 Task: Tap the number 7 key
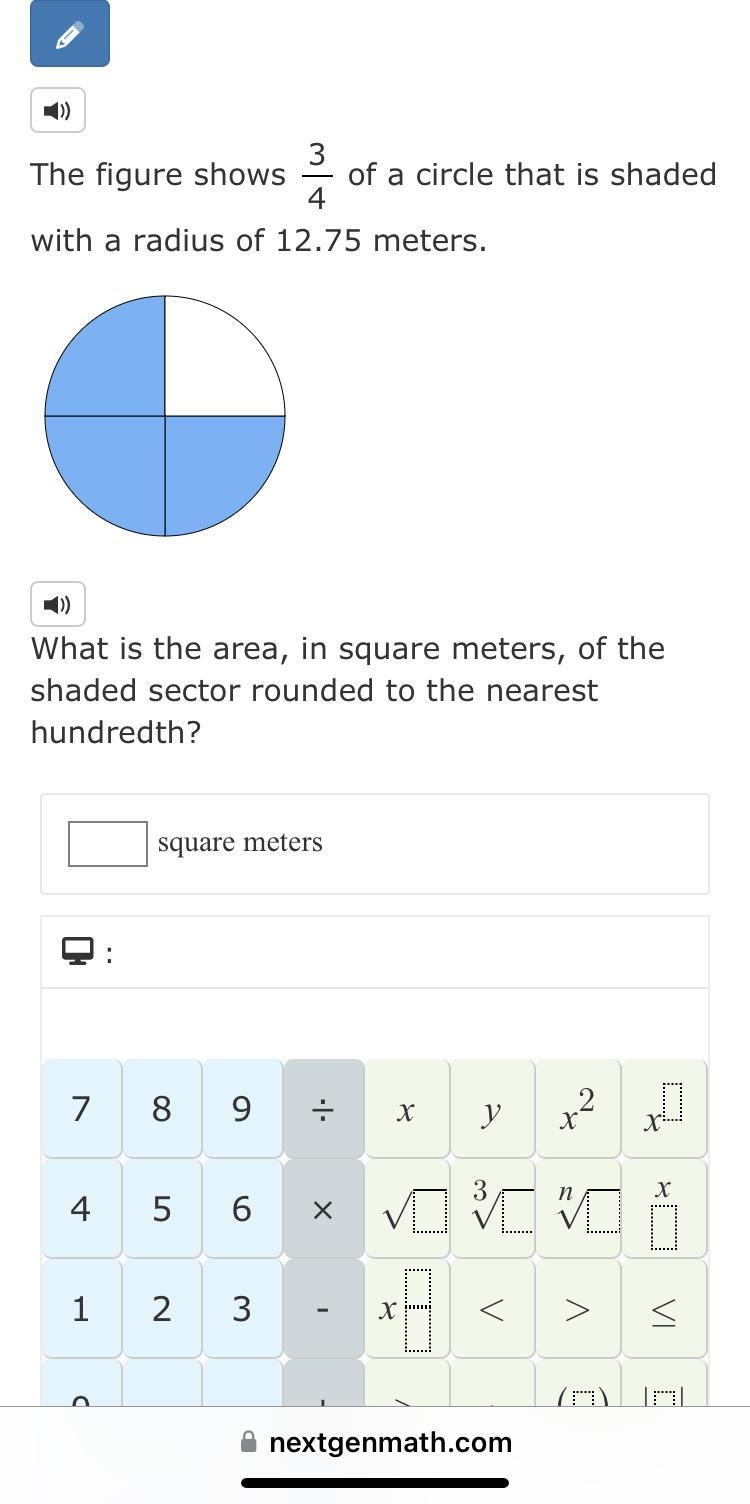pos(81,1109)
